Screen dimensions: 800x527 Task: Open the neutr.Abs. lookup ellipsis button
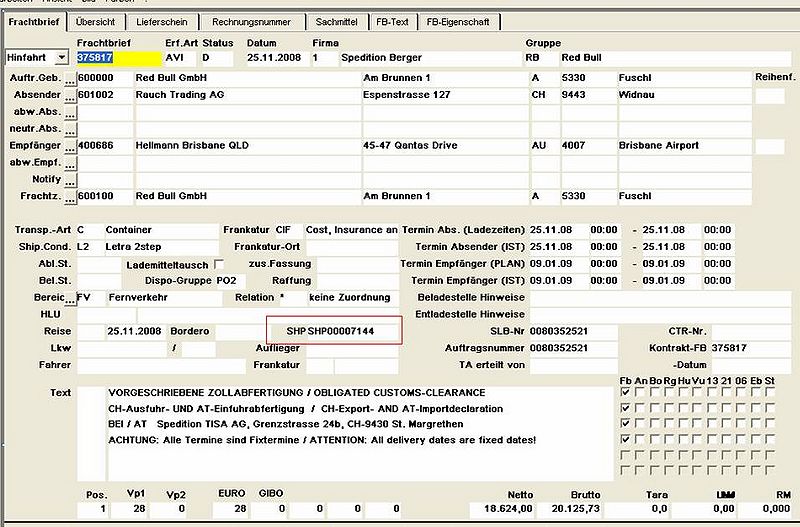click(x=70, y=130)
